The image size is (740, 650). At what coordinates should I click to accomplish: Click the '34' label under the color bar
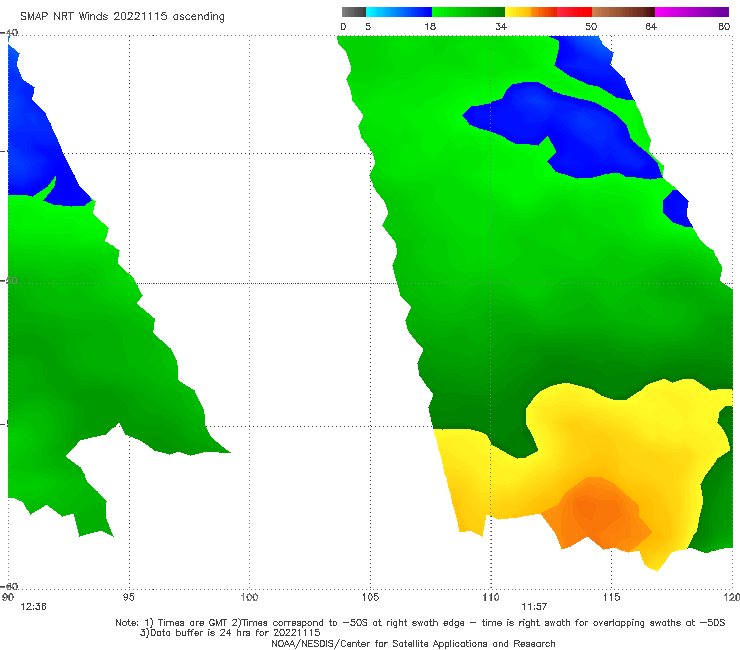[x=501, y=26]
